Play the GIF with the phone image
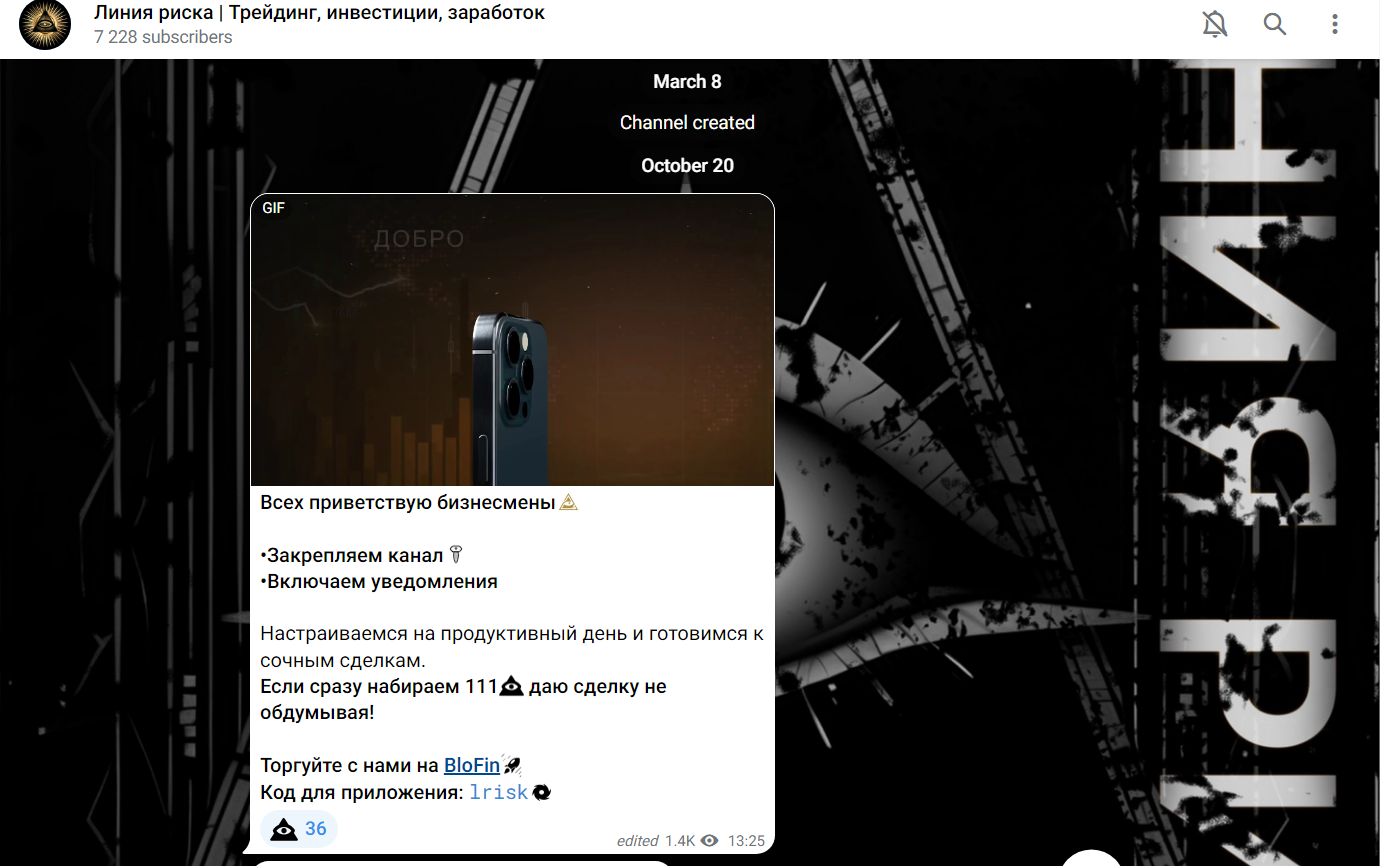The height and width of the screenshot is (866, 1380). [512, 340]
